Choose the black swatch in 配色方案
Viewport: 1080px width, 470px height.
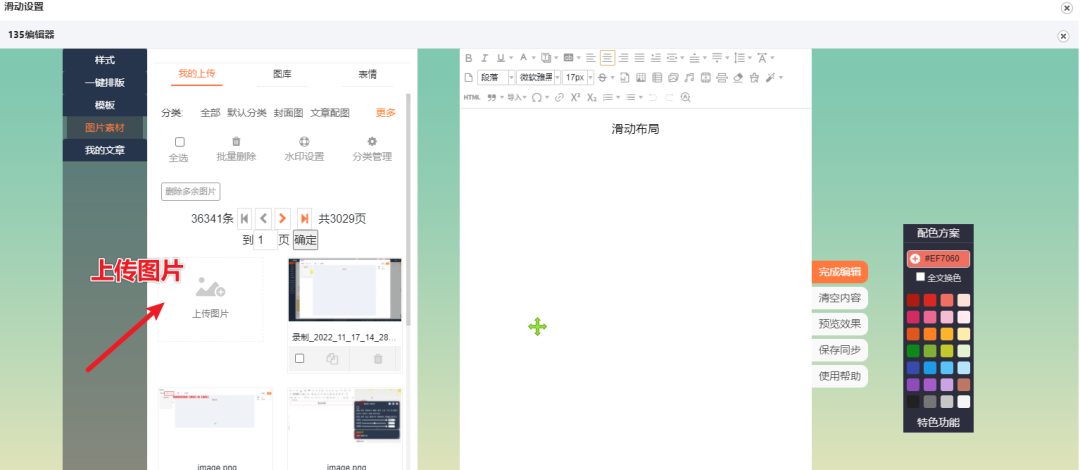pyautogui.click(x=913, y=401)
